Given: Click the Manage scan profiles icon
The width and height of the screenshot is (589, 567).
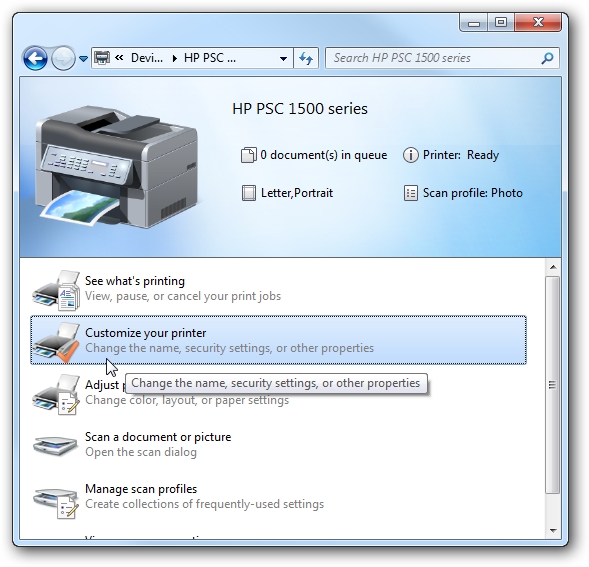Looking at the screenshot, I should (x=56, y=502).
